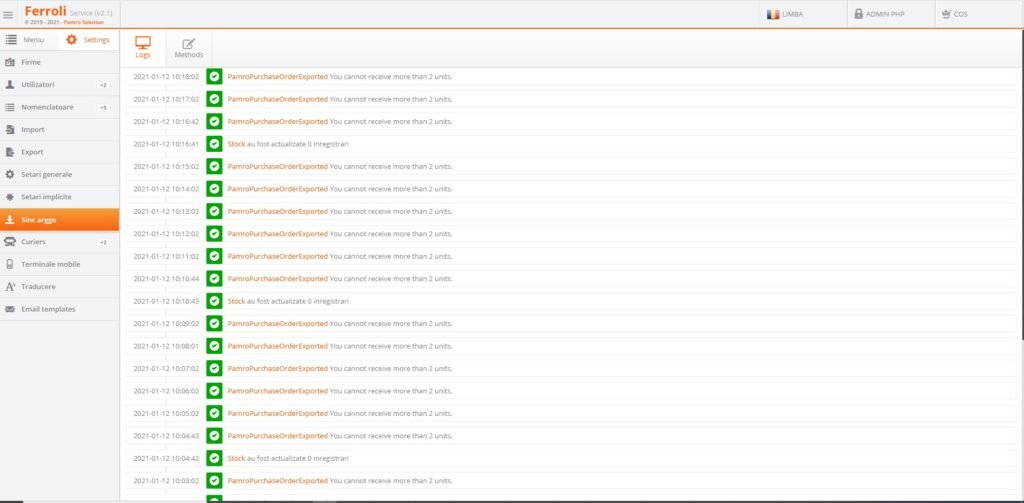Switch to the Settings tab
Viewport: 1024px width, 503px height.
click(x=88, y=40)
